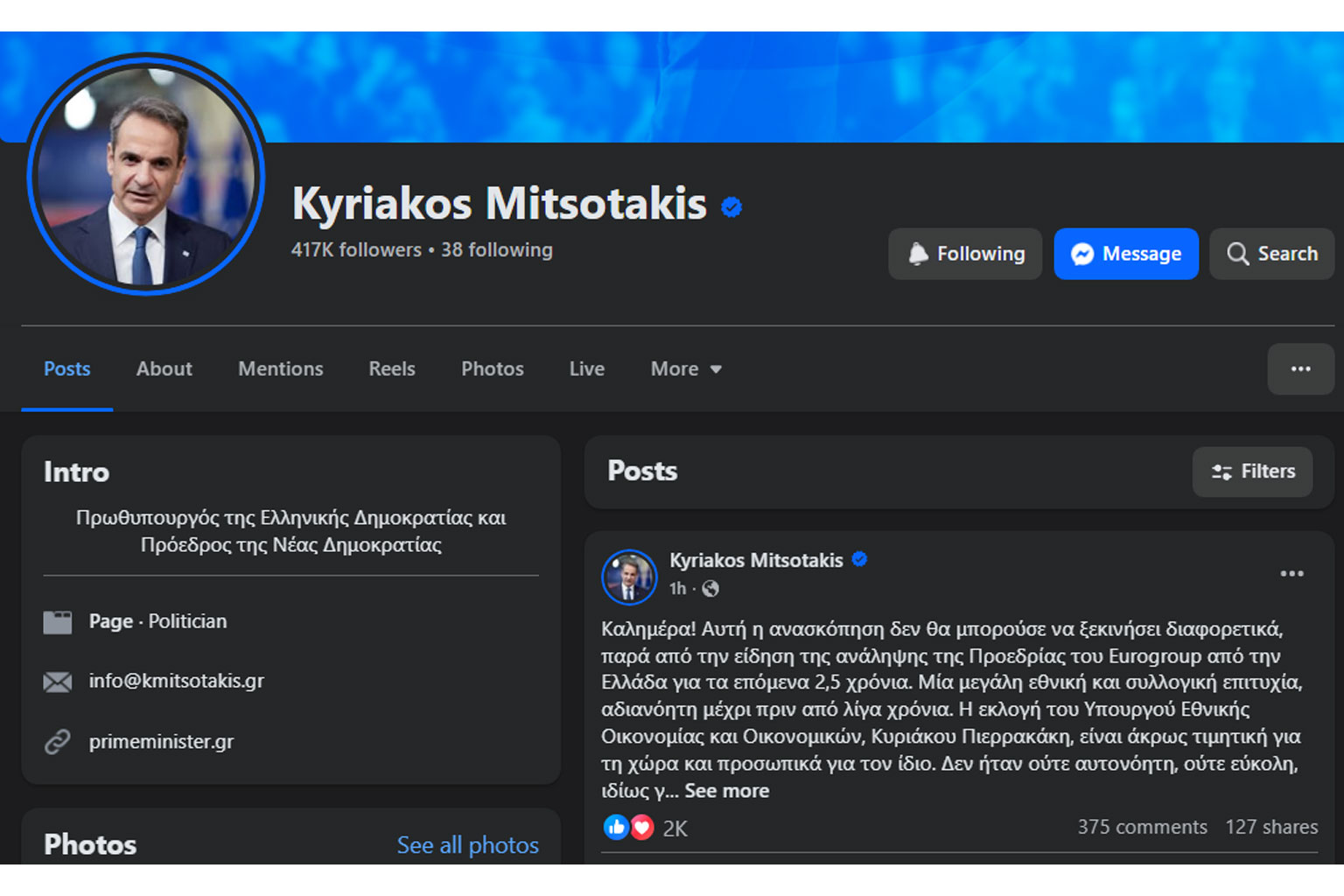View the 2K reactions count
Image resolution: width=1344 pixels, height=896 pixels.
click(x=675, y=829)
